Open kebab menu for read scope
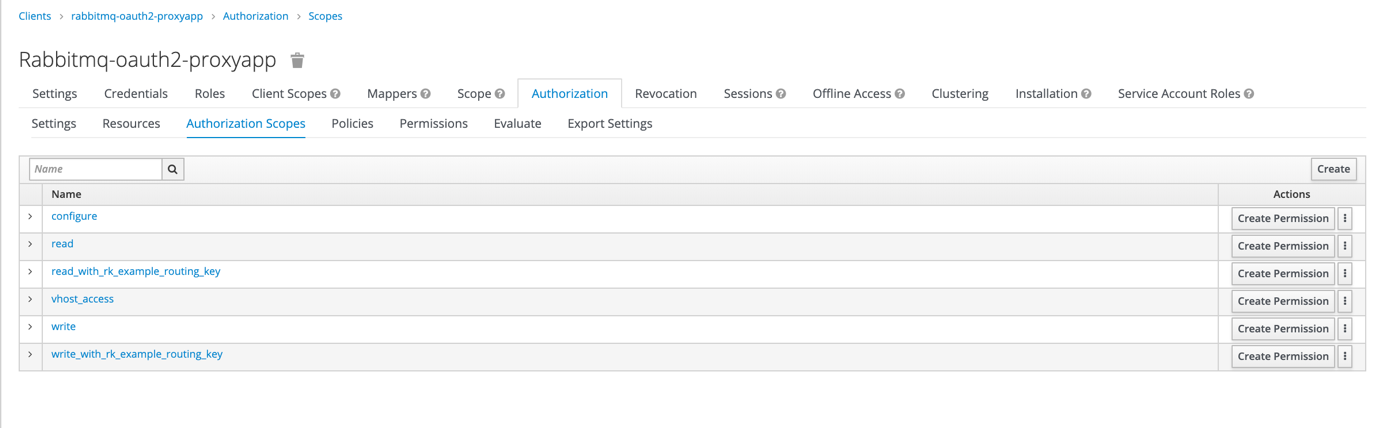The image size is (1378, 428). tap(1345, 246)
